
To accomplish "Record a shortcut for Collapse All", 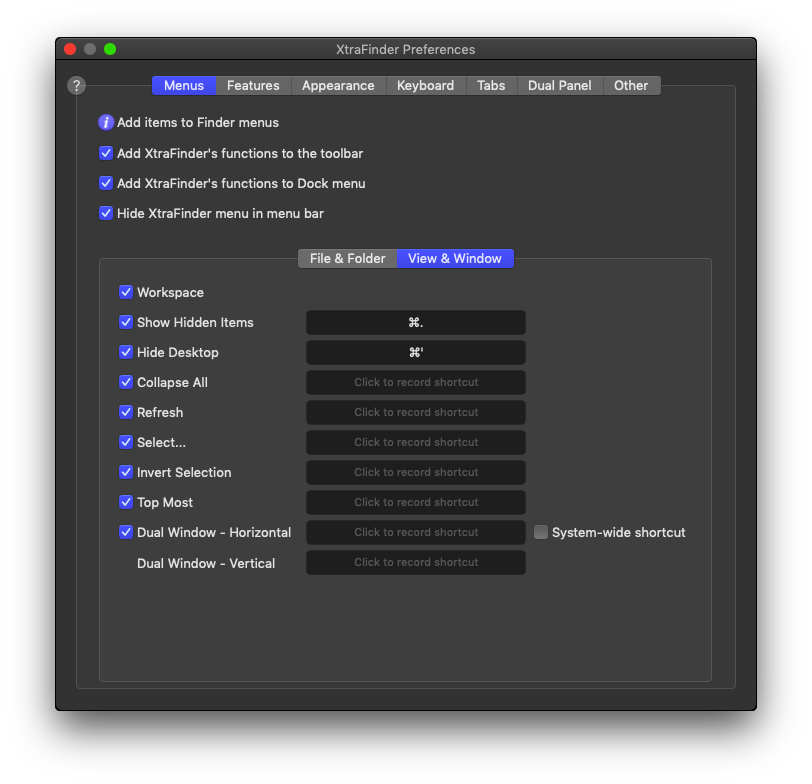I will click(x=416, y=383).
